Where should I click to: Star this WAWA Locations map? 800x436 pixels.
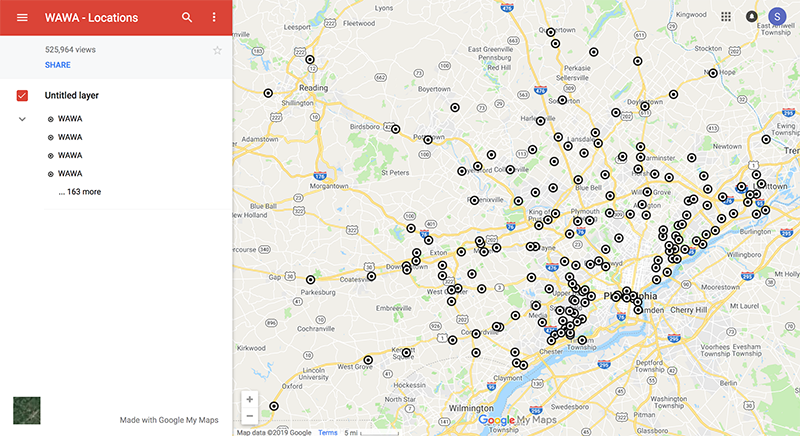tap(217, 50)
